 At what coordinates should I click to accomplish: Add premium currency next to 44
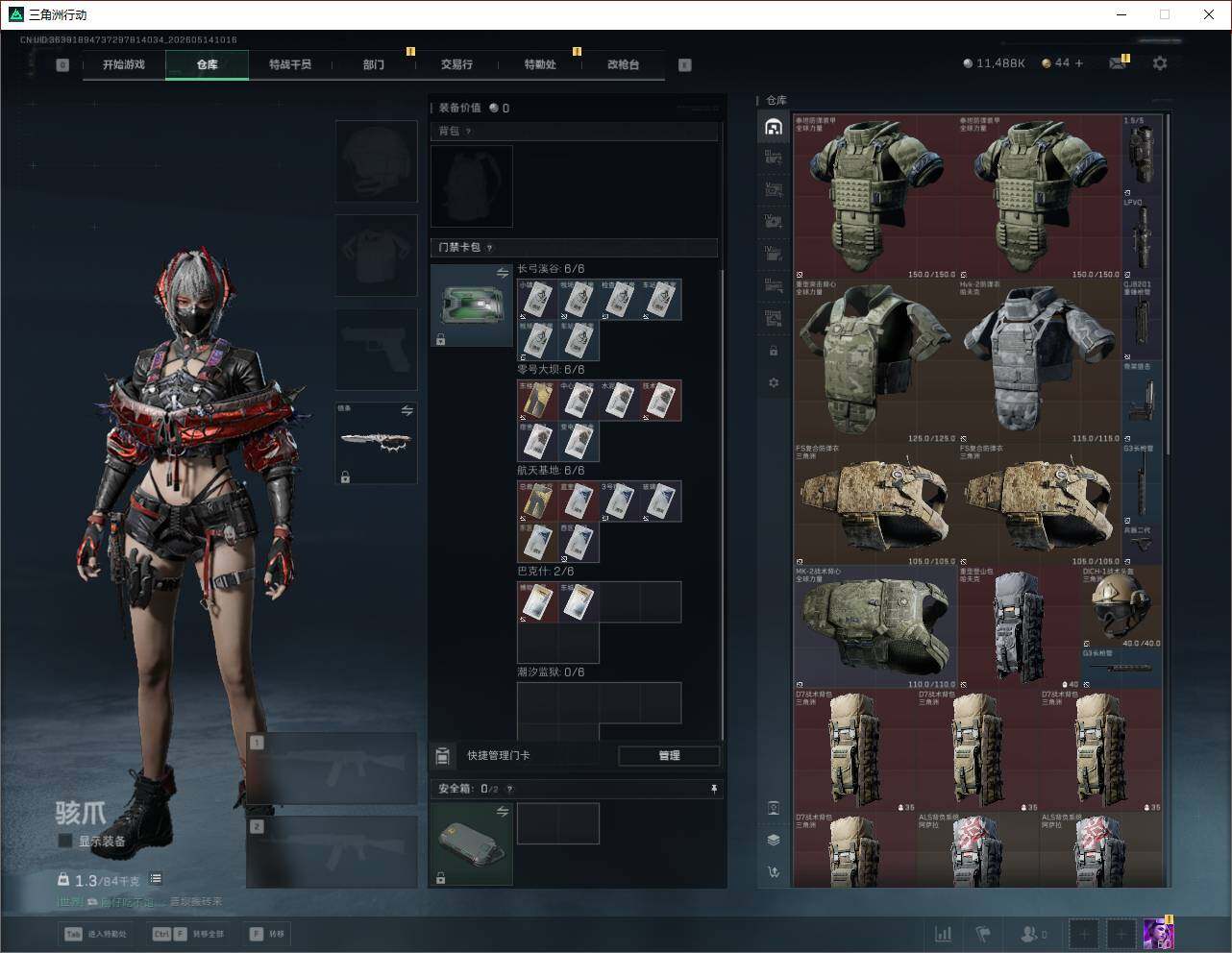coord(1079,63)
